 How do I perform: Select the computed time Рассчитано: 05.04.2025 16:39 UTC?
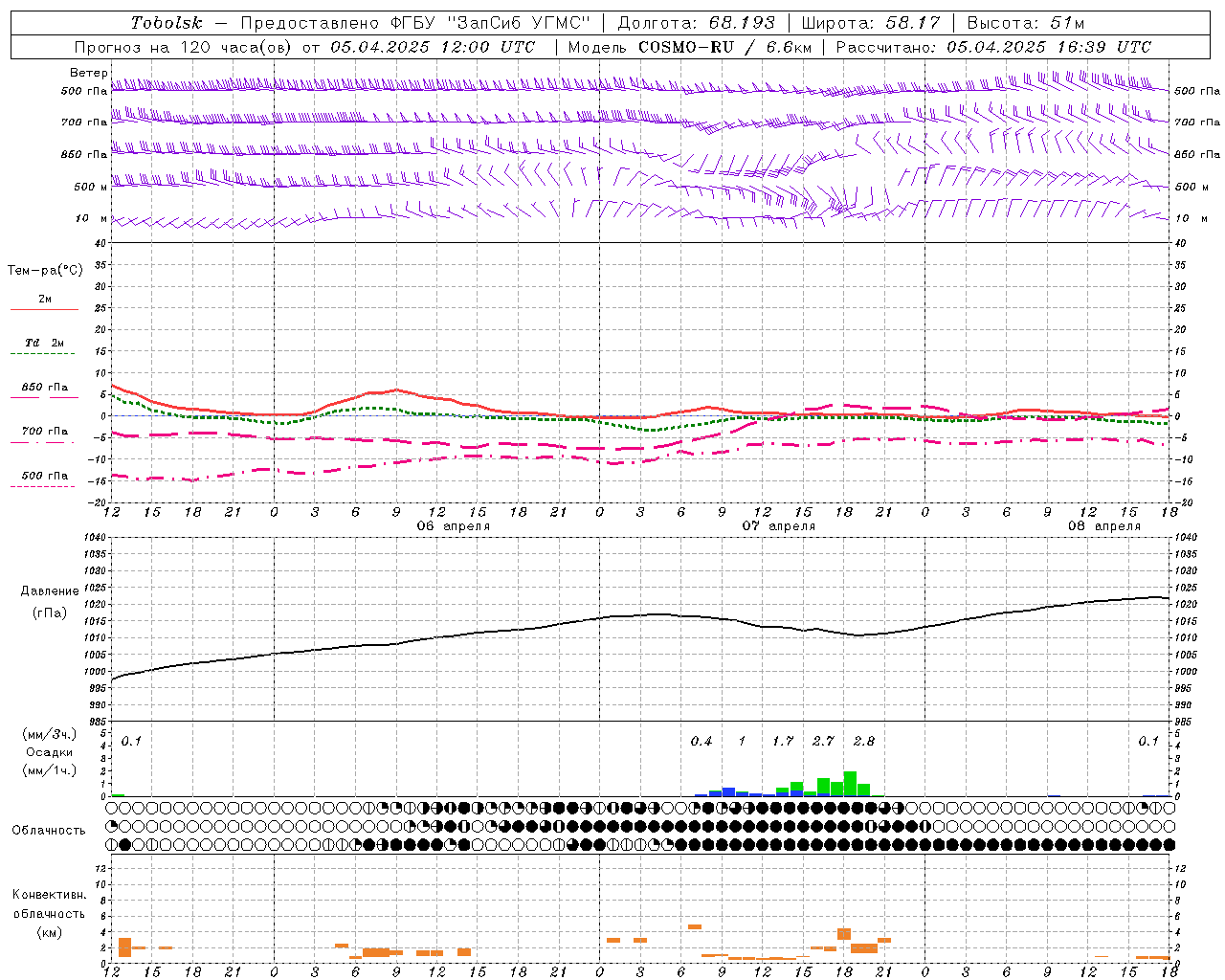click(x=993, y=47)
